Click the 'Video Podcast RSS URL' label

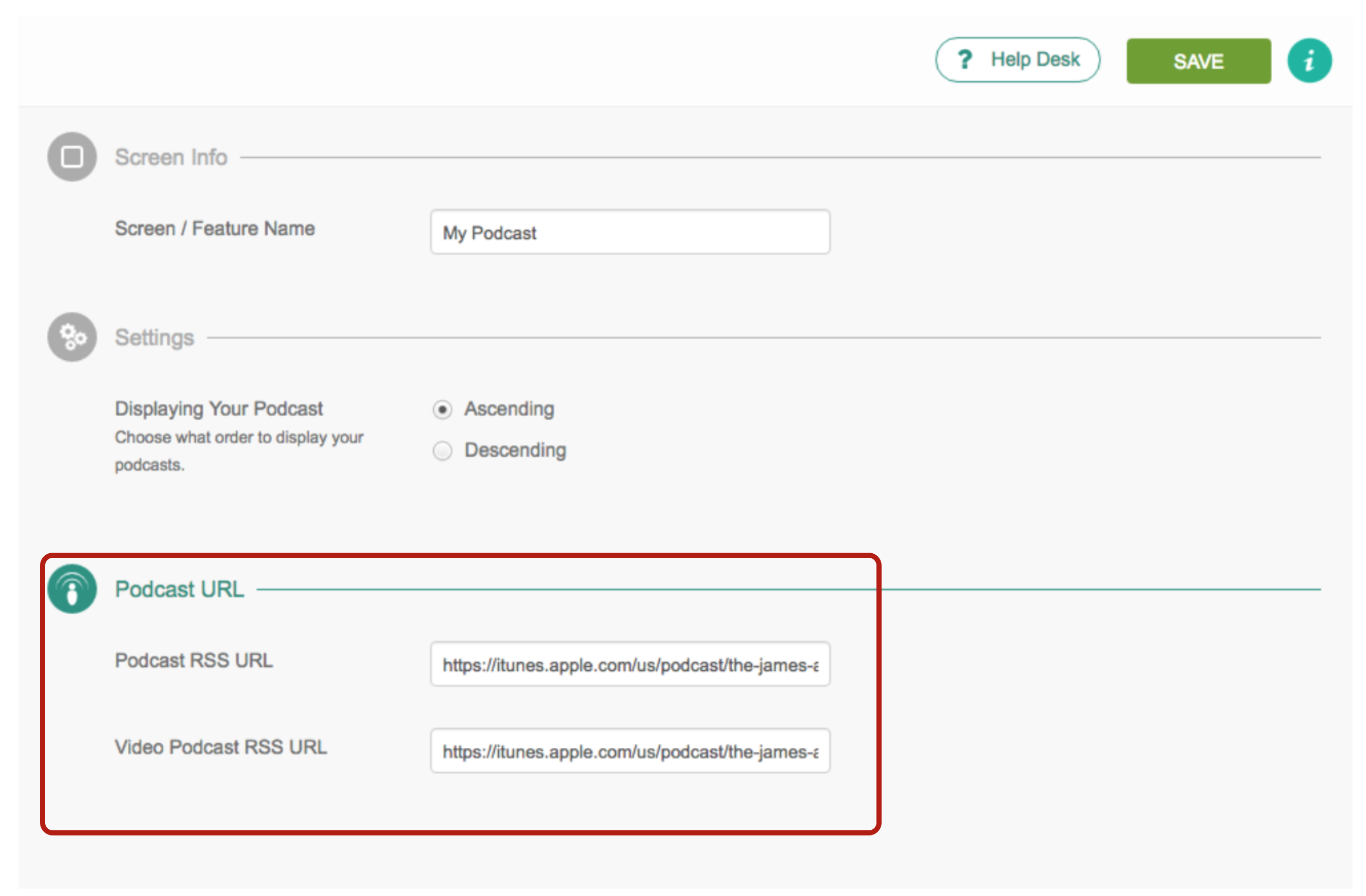click(221, 747)
